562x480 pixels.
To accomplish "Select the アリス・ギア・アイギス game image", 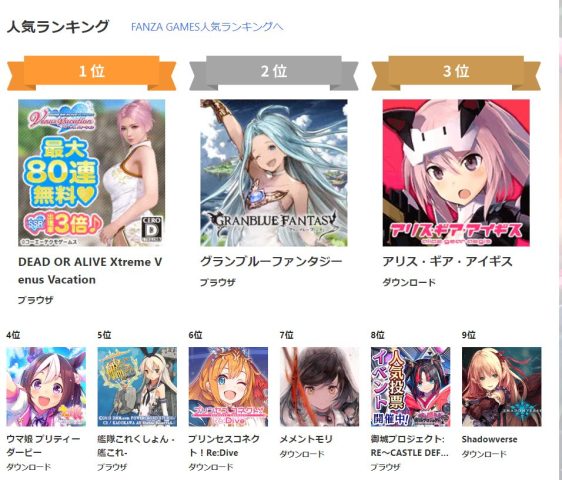I will tap(456, 173).
